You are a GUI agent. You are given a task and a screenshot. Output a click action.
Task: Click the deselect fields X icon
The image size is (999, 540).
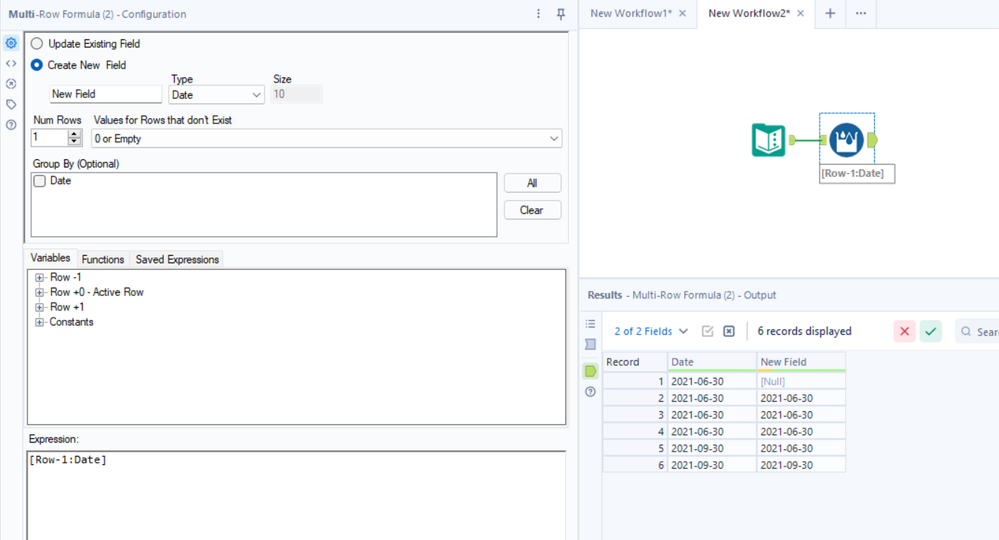tap(729, 331)
